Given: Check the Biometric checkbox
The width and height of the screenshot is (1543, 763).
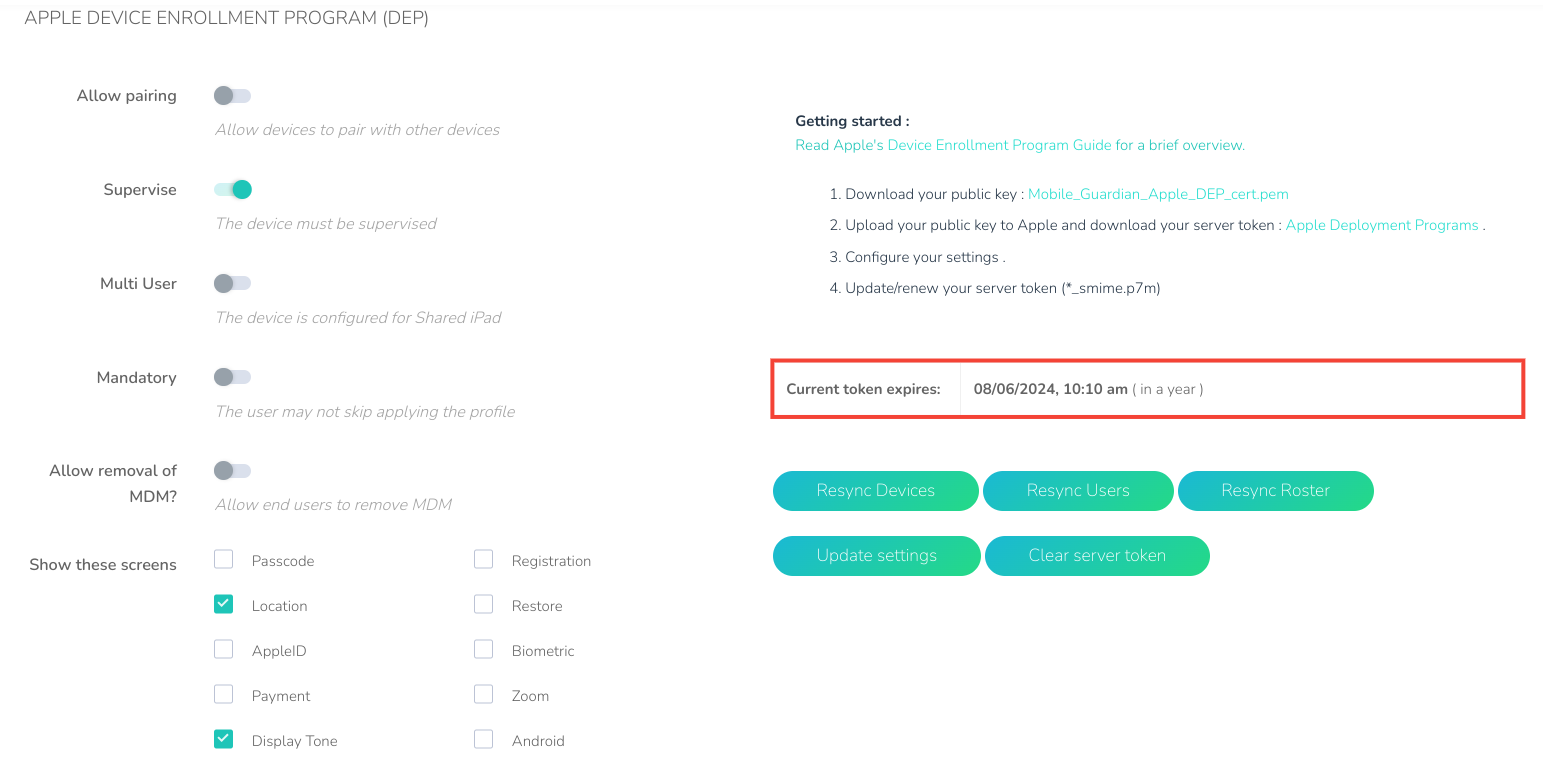Looking at the screenshot, I should click(x=484, y=649).
